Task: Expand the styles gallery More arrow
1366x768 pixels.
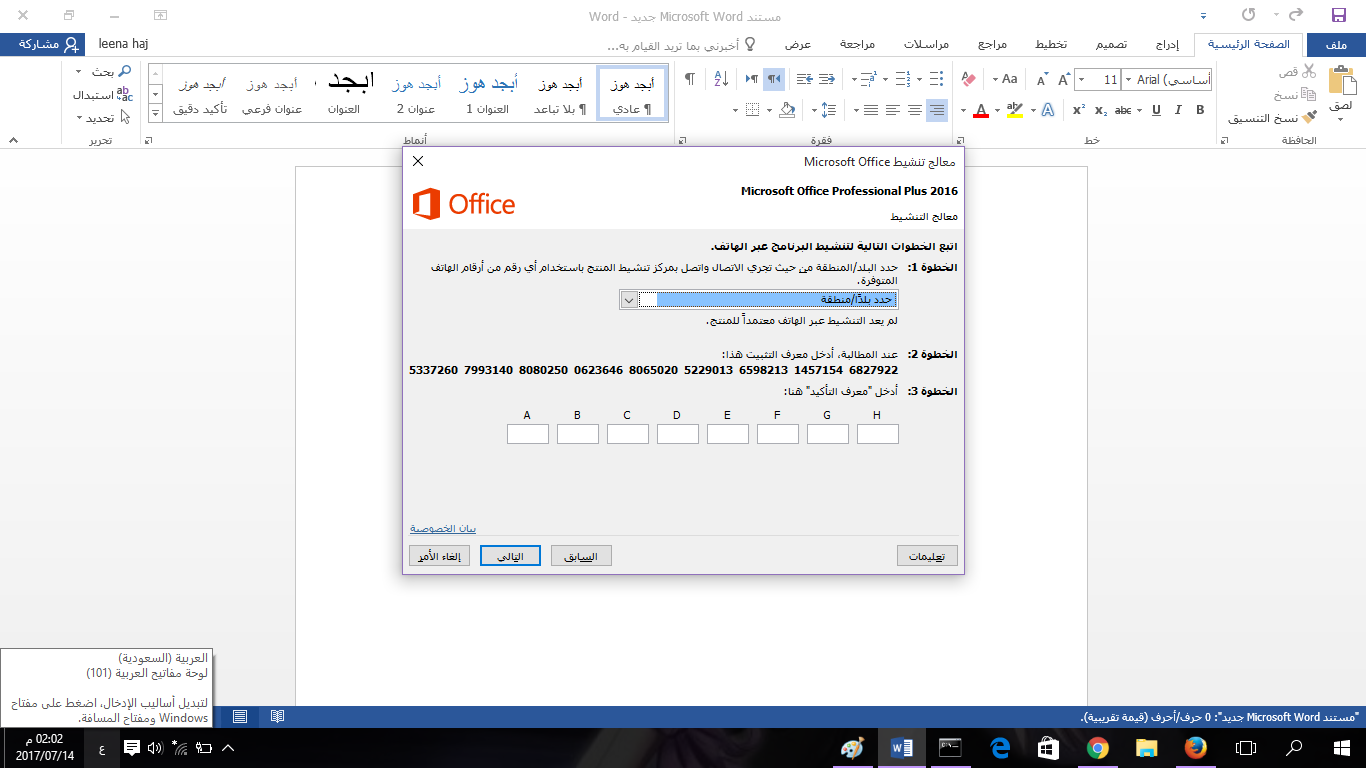Action: [155, 113]
